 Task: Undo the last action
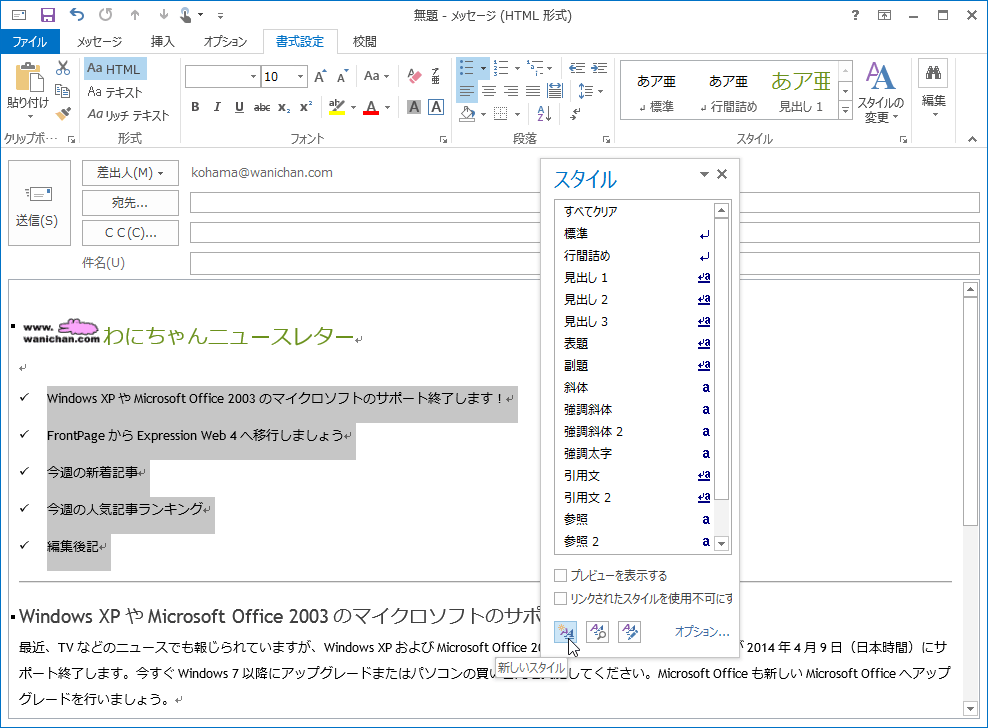(x=77, y=14)
